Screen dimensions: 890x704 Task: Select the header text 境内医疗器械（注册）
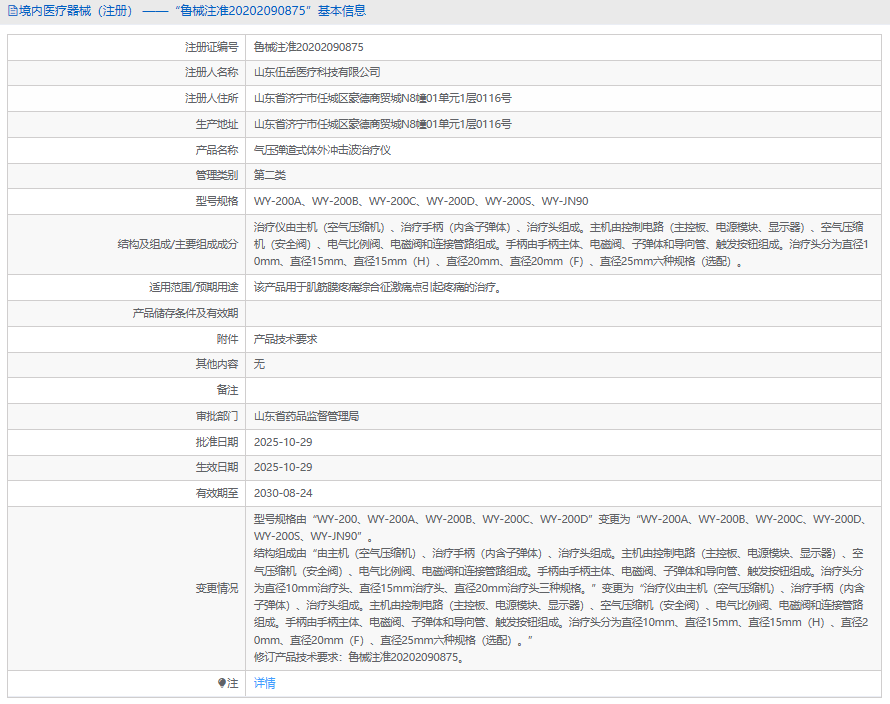point(76,11)
